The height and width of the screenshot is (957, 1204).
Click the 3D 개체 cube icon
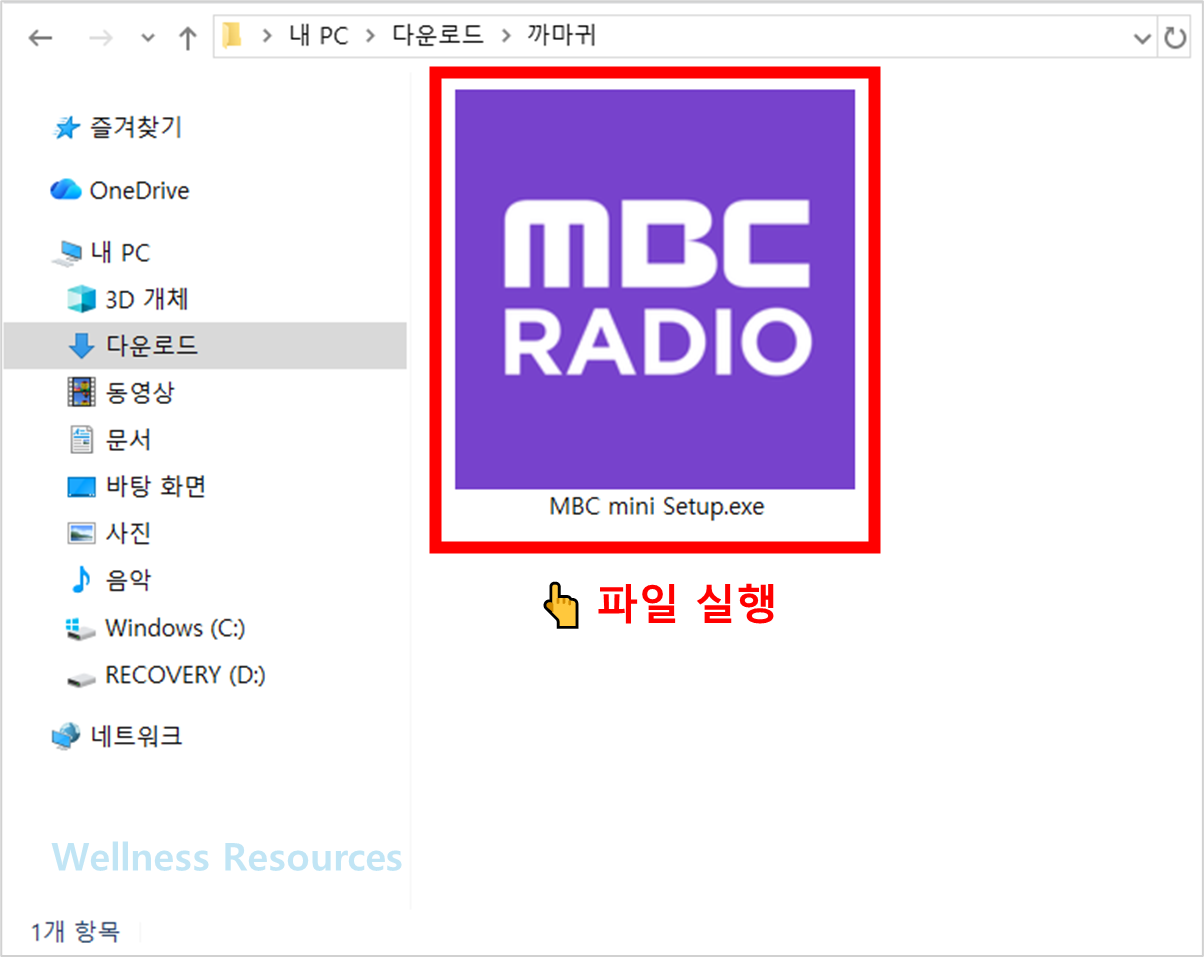coord(80,299)
